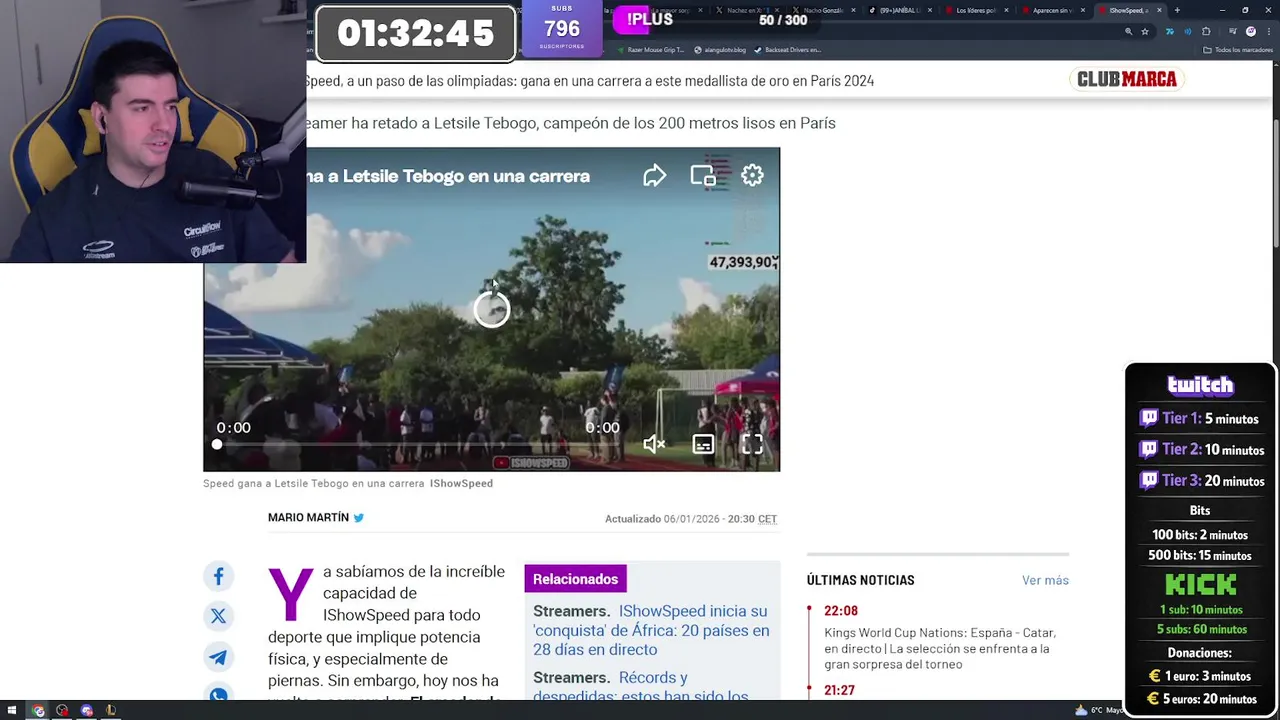The height and width of the screenshot is (720, 1280).
Task: Open the Windows Start menu
Action: (x=12, y=711)
